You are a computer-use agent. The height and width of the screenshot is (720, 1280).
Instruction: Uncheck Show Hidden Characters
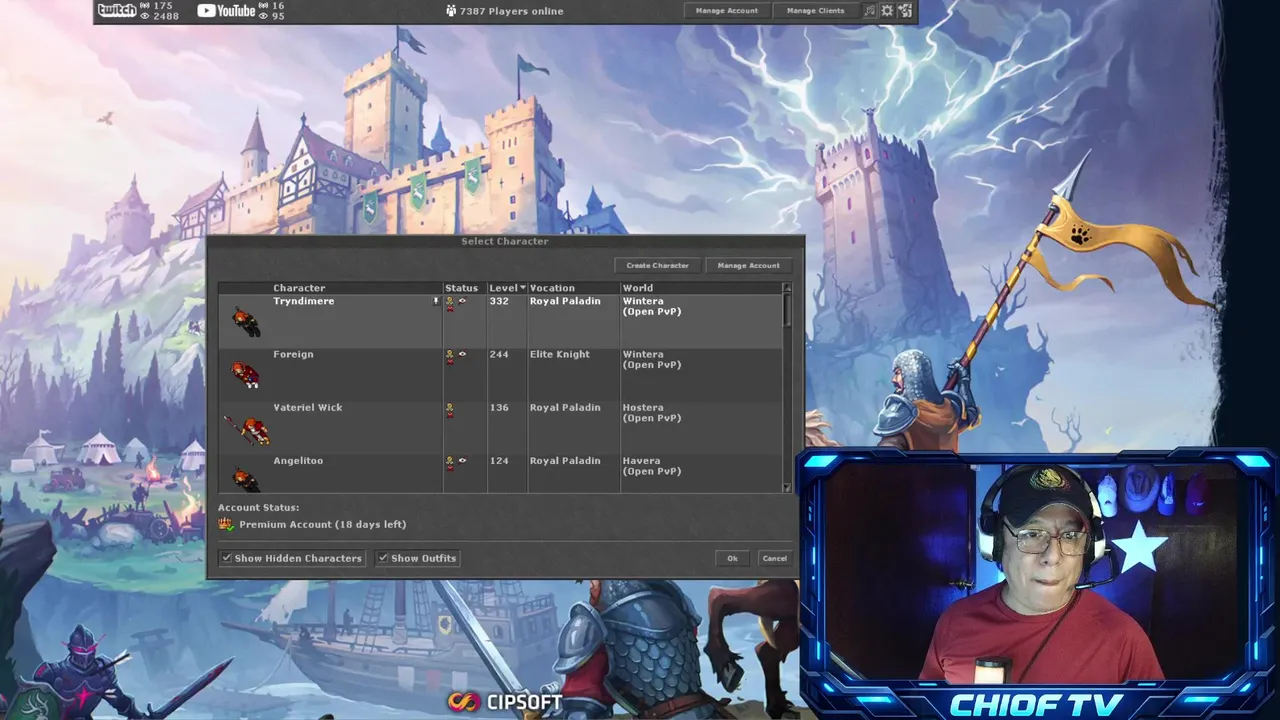click(x=227, y=558)
